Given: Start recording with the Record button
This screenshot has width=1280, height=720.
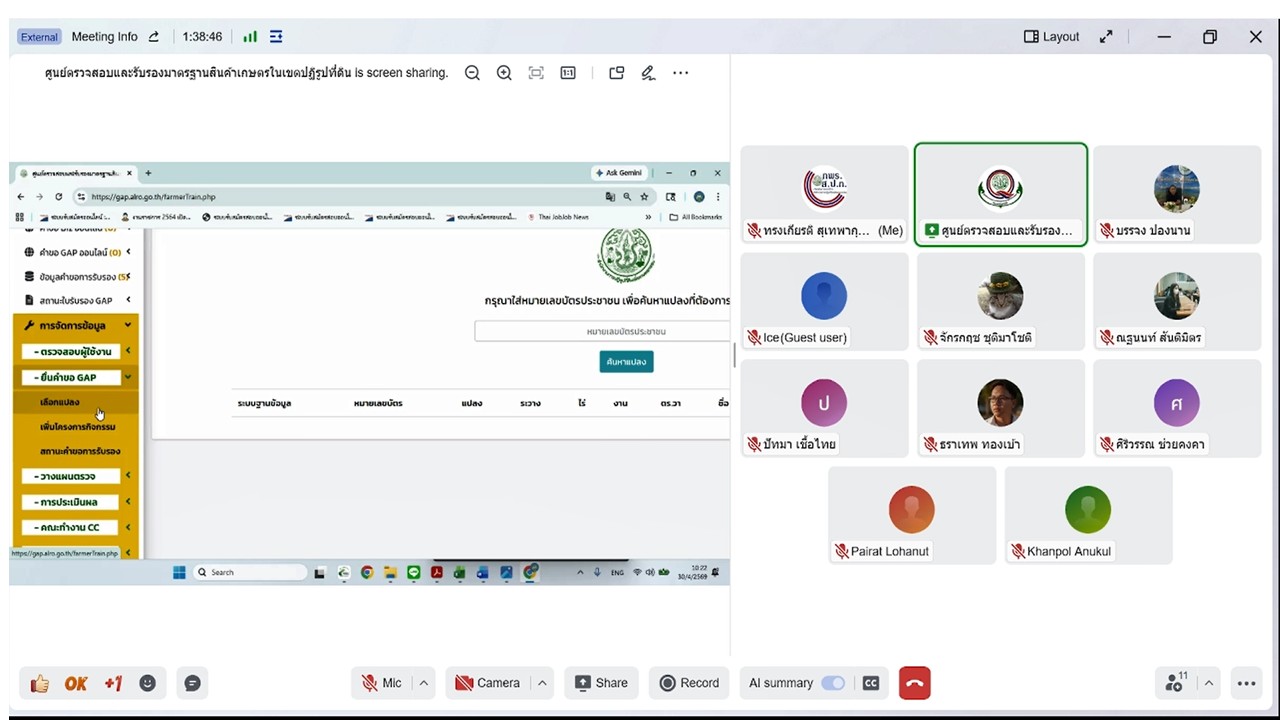Looking at the screenshot, I should (x=689, y=683).
